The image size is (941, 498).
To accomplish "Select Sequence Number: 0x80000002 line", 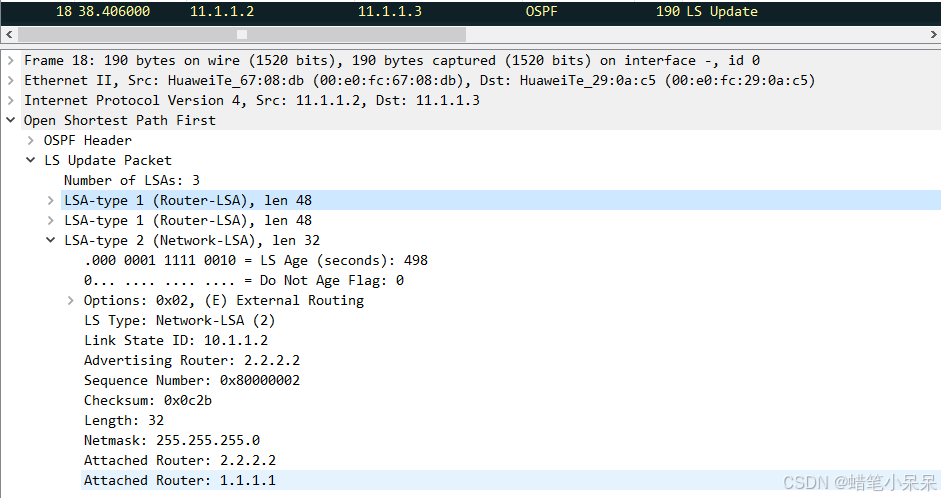I will 192,380.
